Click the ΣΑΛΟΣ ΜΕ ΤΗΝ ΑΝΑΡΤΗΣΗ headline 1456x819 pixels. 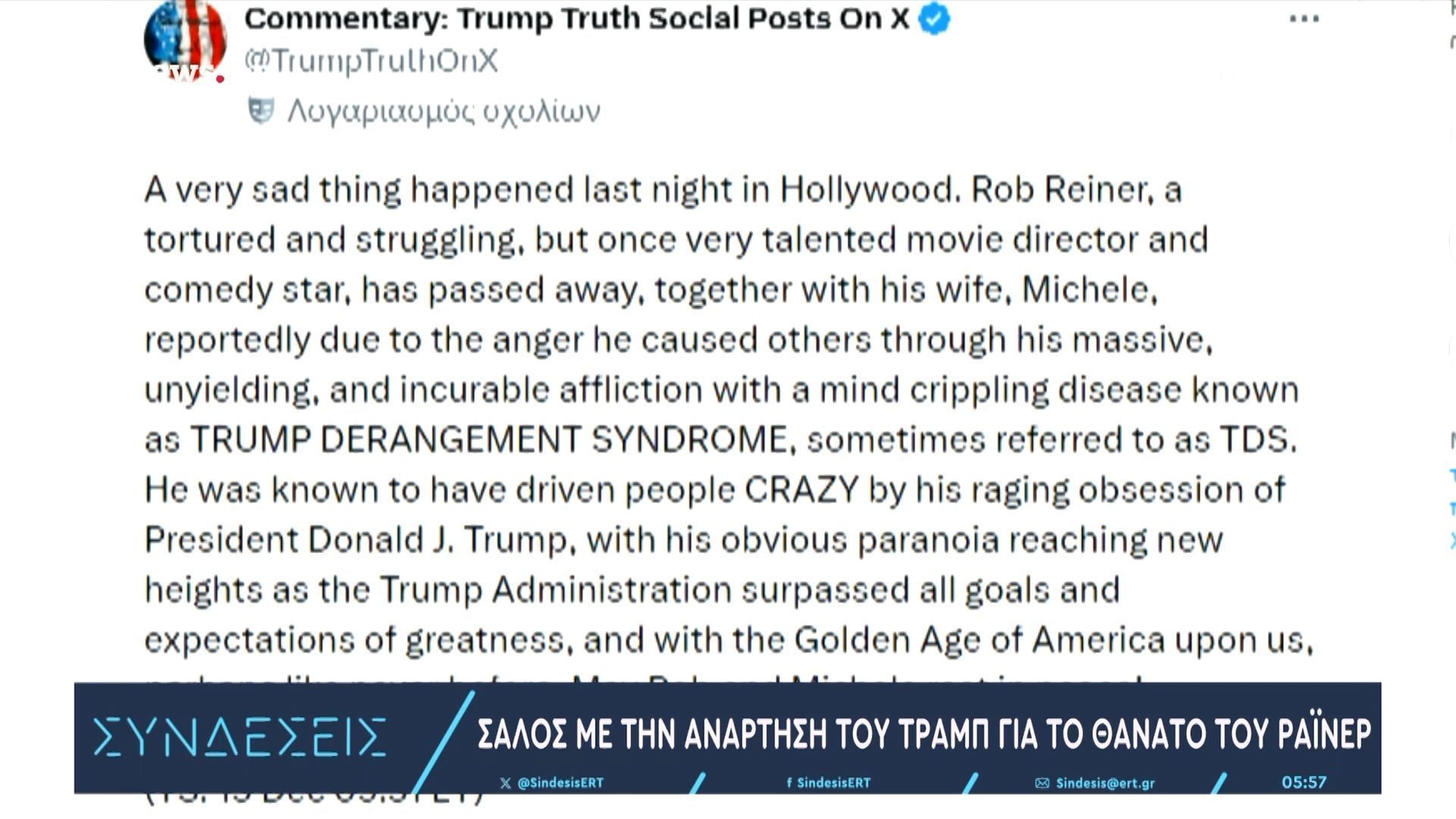(x=924, y=733)
